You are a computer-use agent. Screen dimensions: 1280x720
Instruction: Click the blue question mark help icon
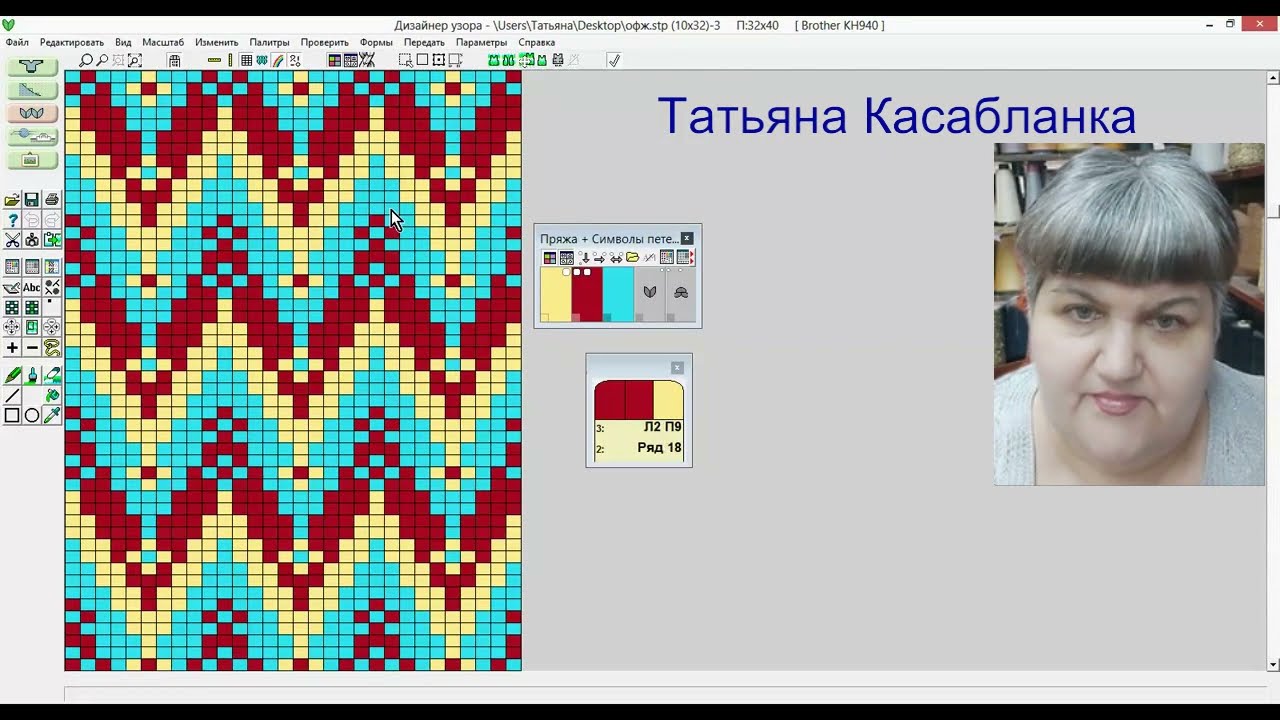coord(12,220)
